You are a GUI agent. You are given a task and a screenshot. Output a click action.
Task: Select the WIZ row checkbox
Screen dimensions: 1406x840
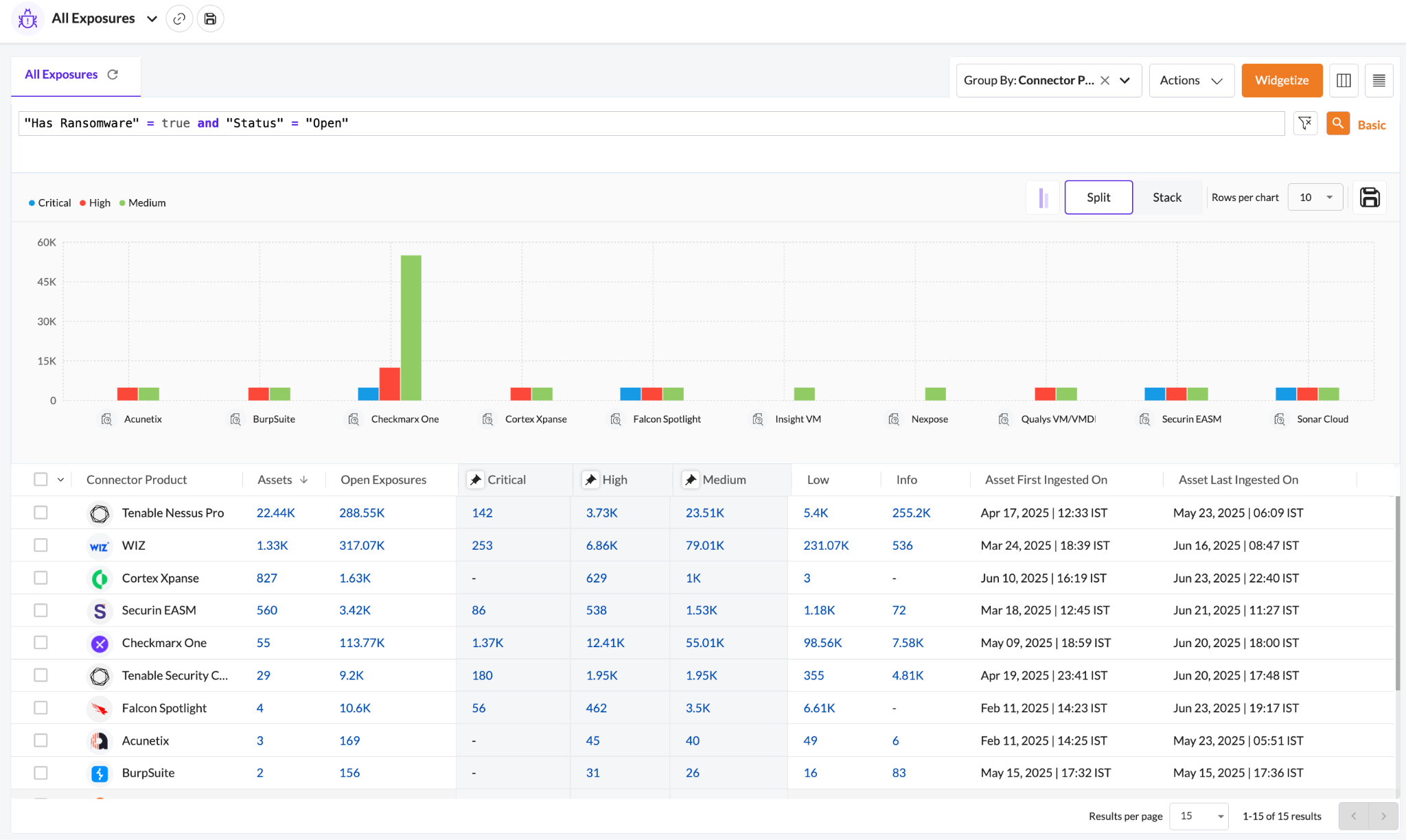pyautogui.click(x=41, y=545)
